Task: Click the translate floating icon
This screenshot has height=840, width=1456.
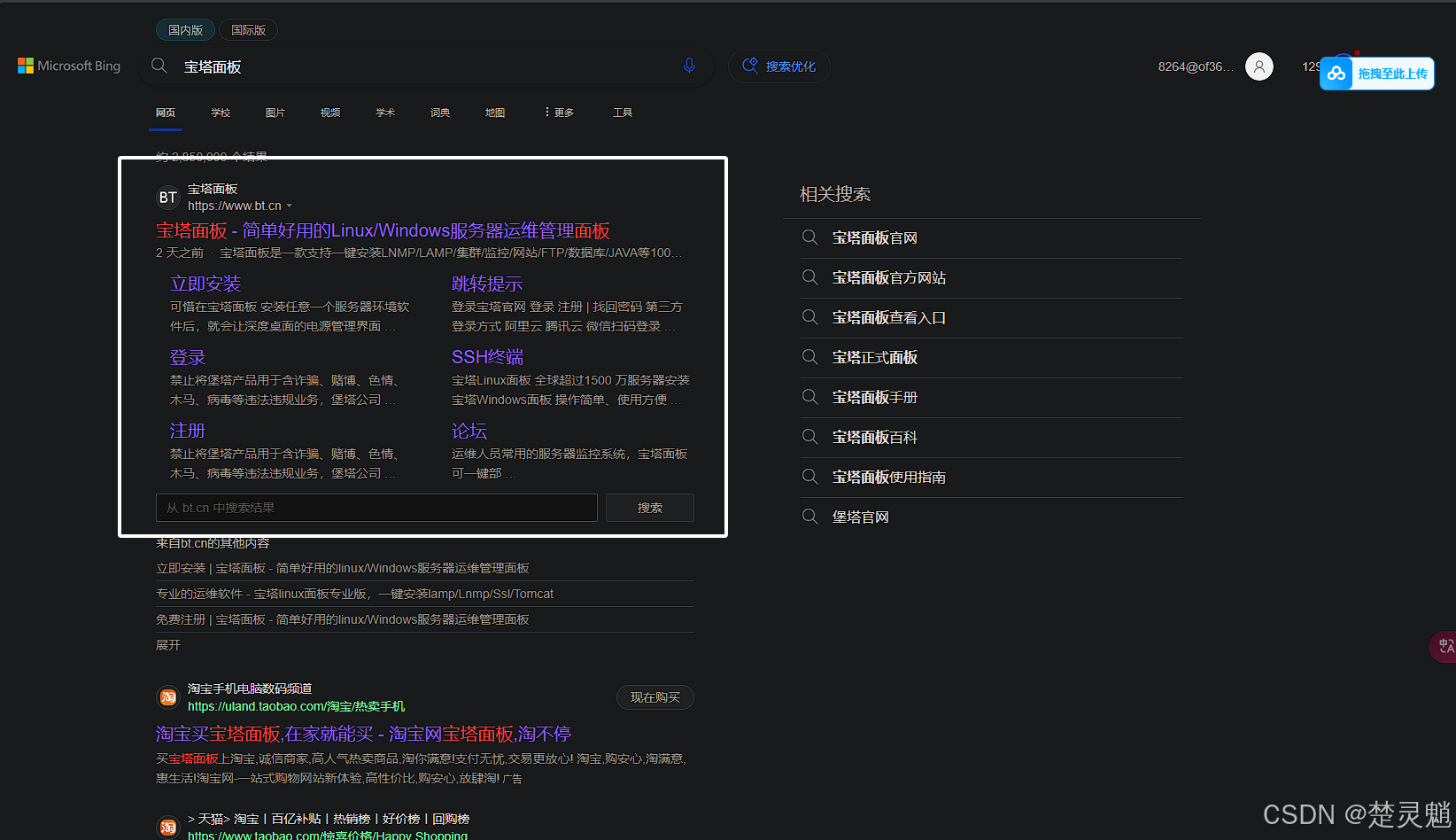Action: click(x=1445, y=646)
